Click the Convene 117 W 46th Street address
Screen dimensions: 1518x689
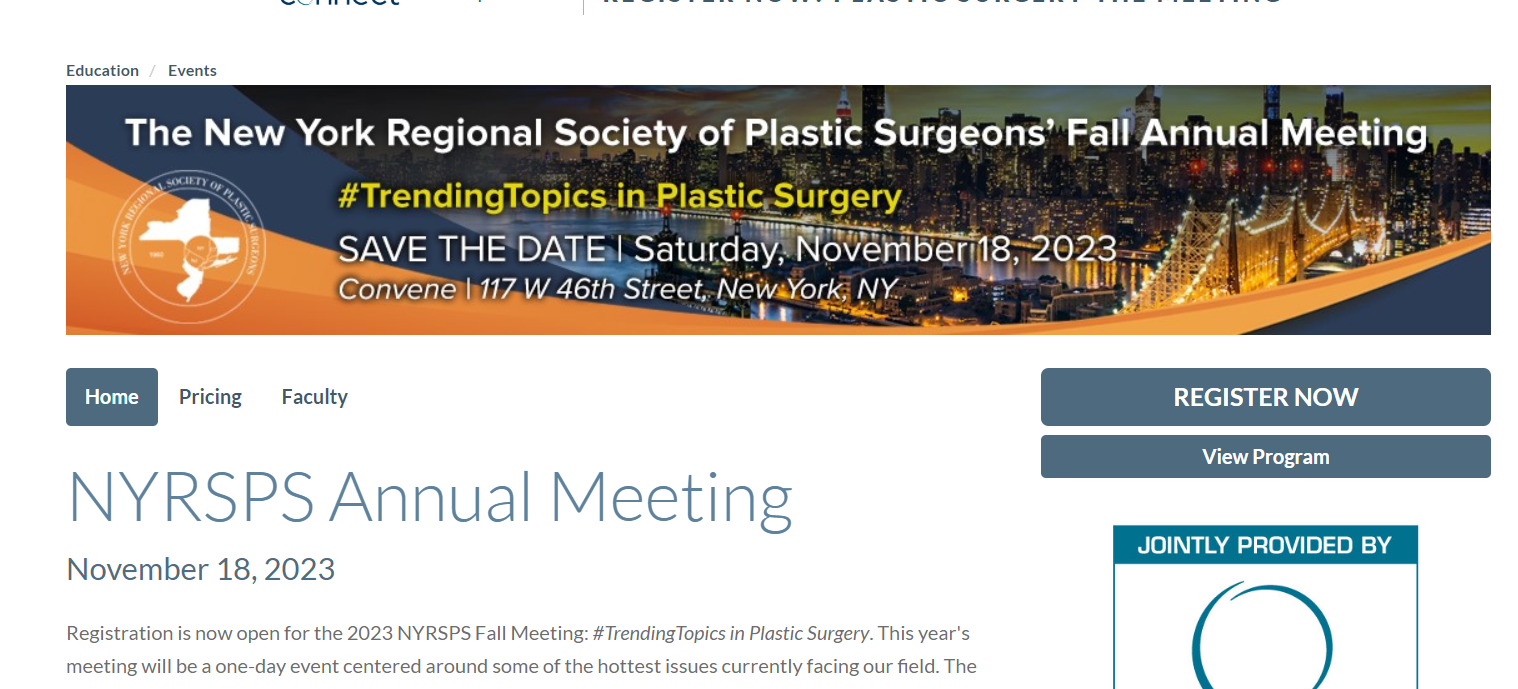(617, 290)
